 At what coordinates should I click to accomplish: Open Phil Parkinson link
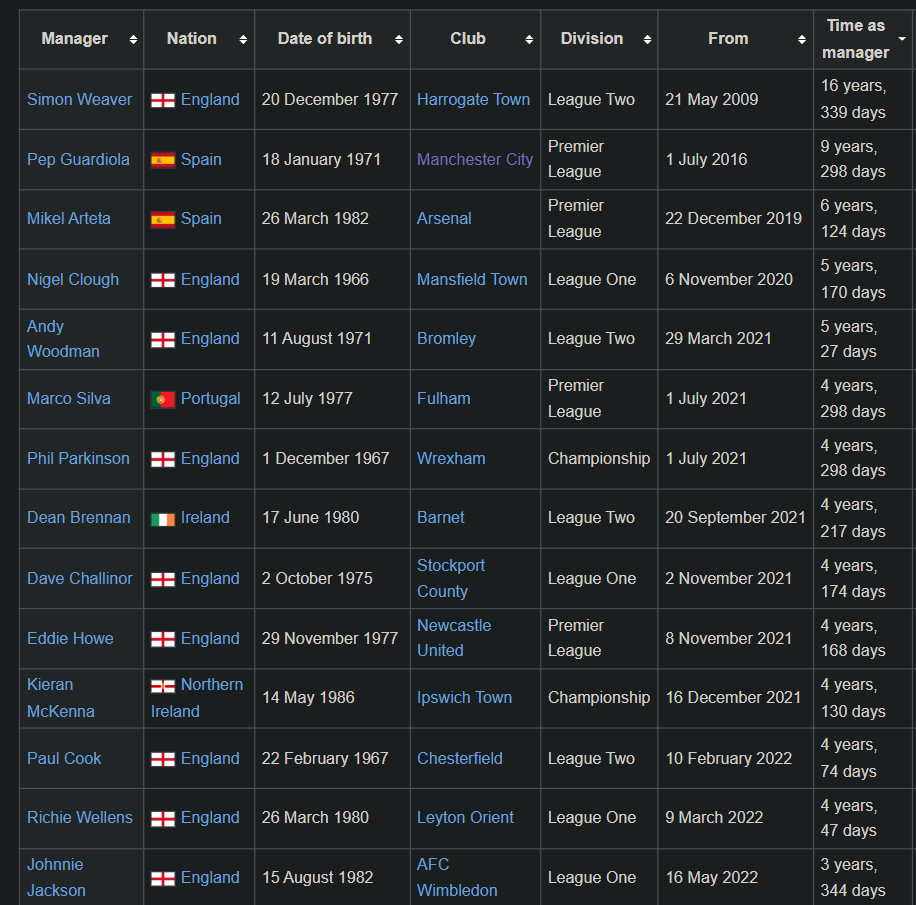[x=78, y=459]
